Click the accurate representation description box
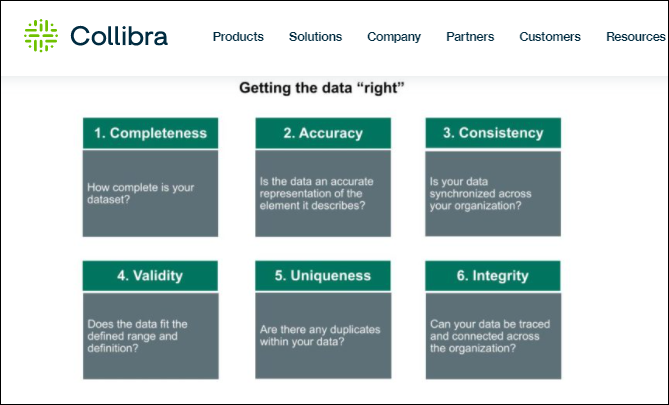Screen dimensions: 669x405 [322, 193]
